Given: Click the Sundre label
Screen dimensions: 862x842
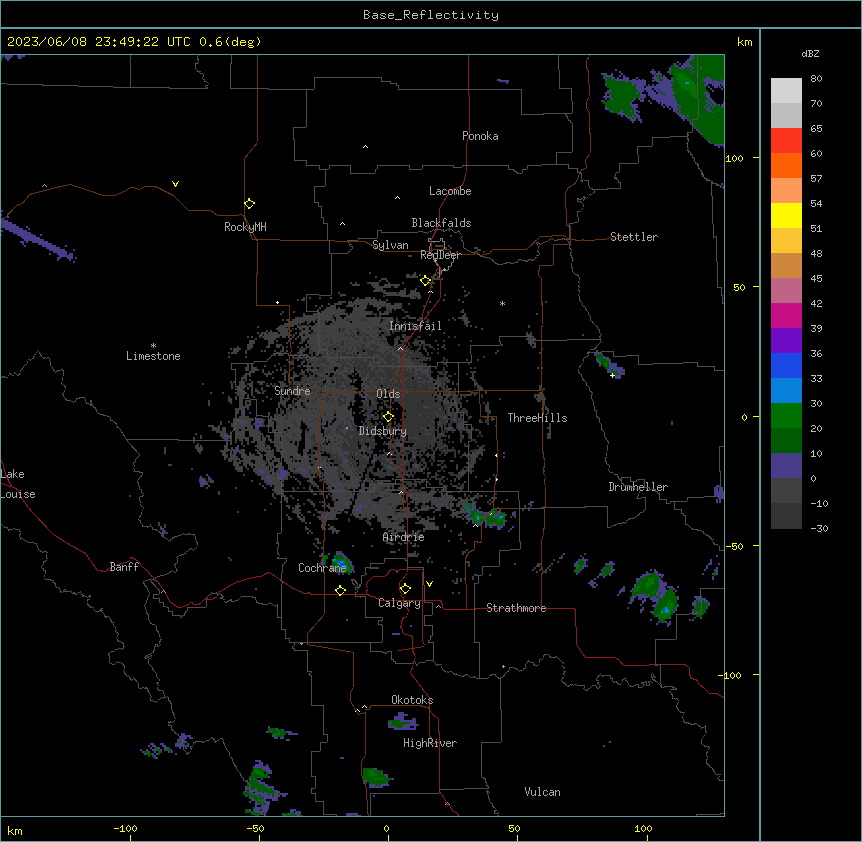Looking at the screenshot, I should [292, 391].
